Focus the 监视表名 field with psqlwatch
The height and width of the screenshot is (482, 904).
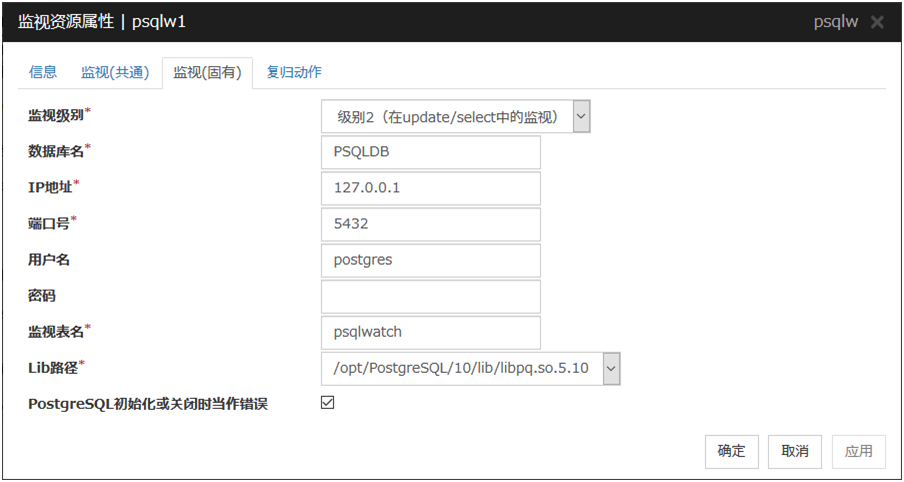click(x=431, y=332)
